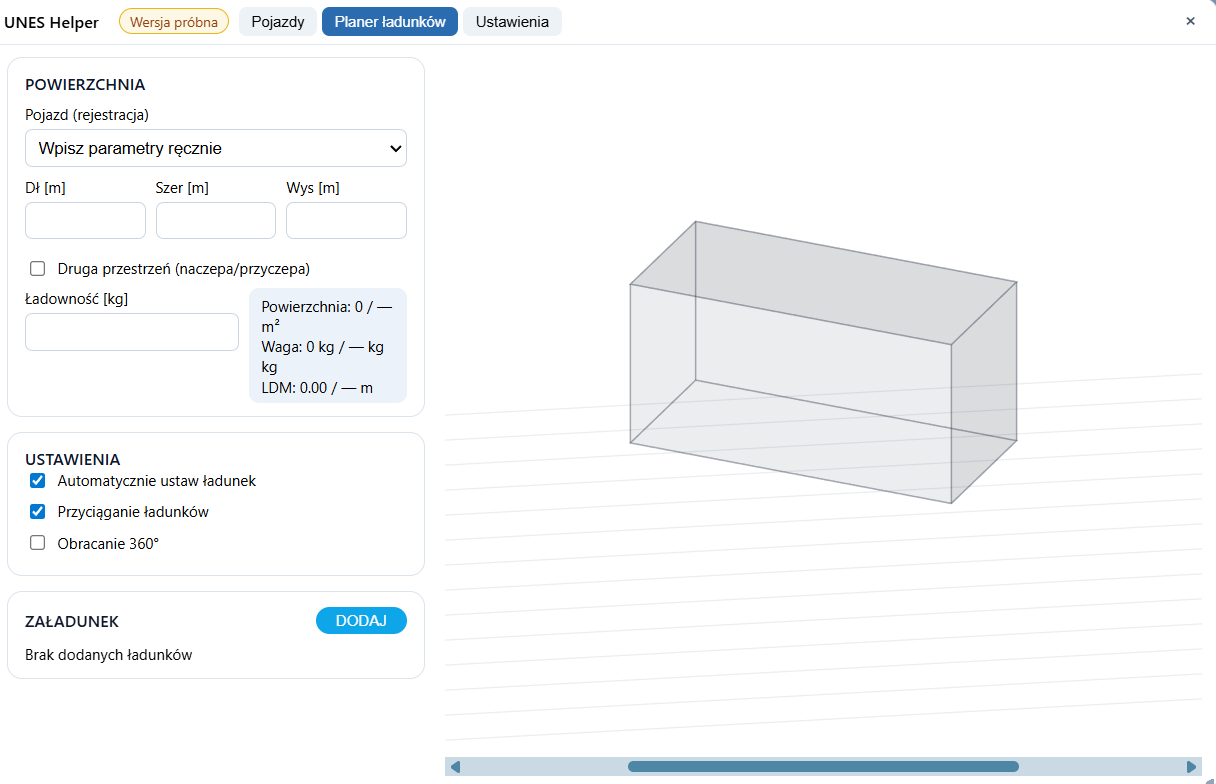Screen dimensions: 1216x784
Task: Open the vehicle registration dropdown
Action: click(215, 148)
